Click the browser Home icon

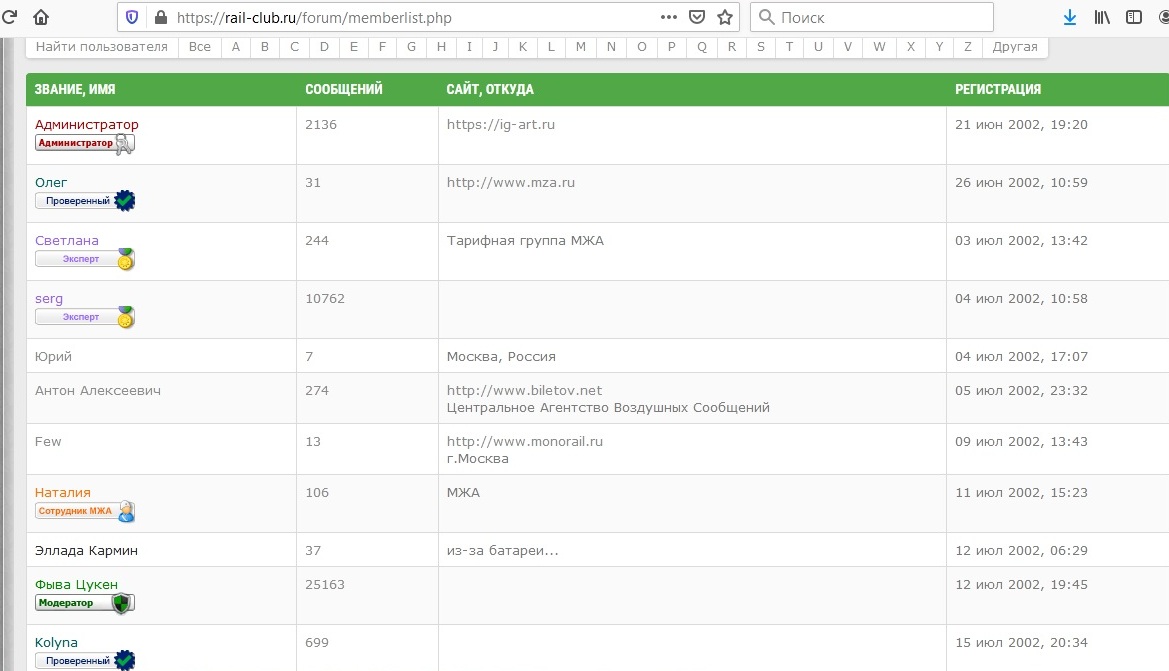[x=41, y=17]
